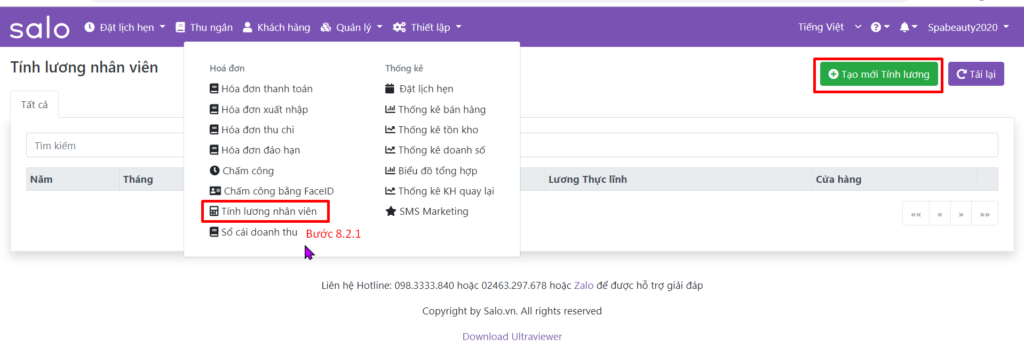Go to the Khách hàng page
This screenshot has width=1024, height=364.
(276, 27)
